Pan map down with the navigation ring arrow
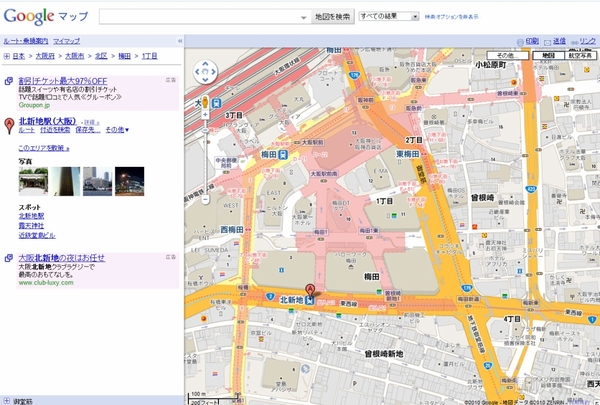 pyautogui.click(x=205, y=80)
